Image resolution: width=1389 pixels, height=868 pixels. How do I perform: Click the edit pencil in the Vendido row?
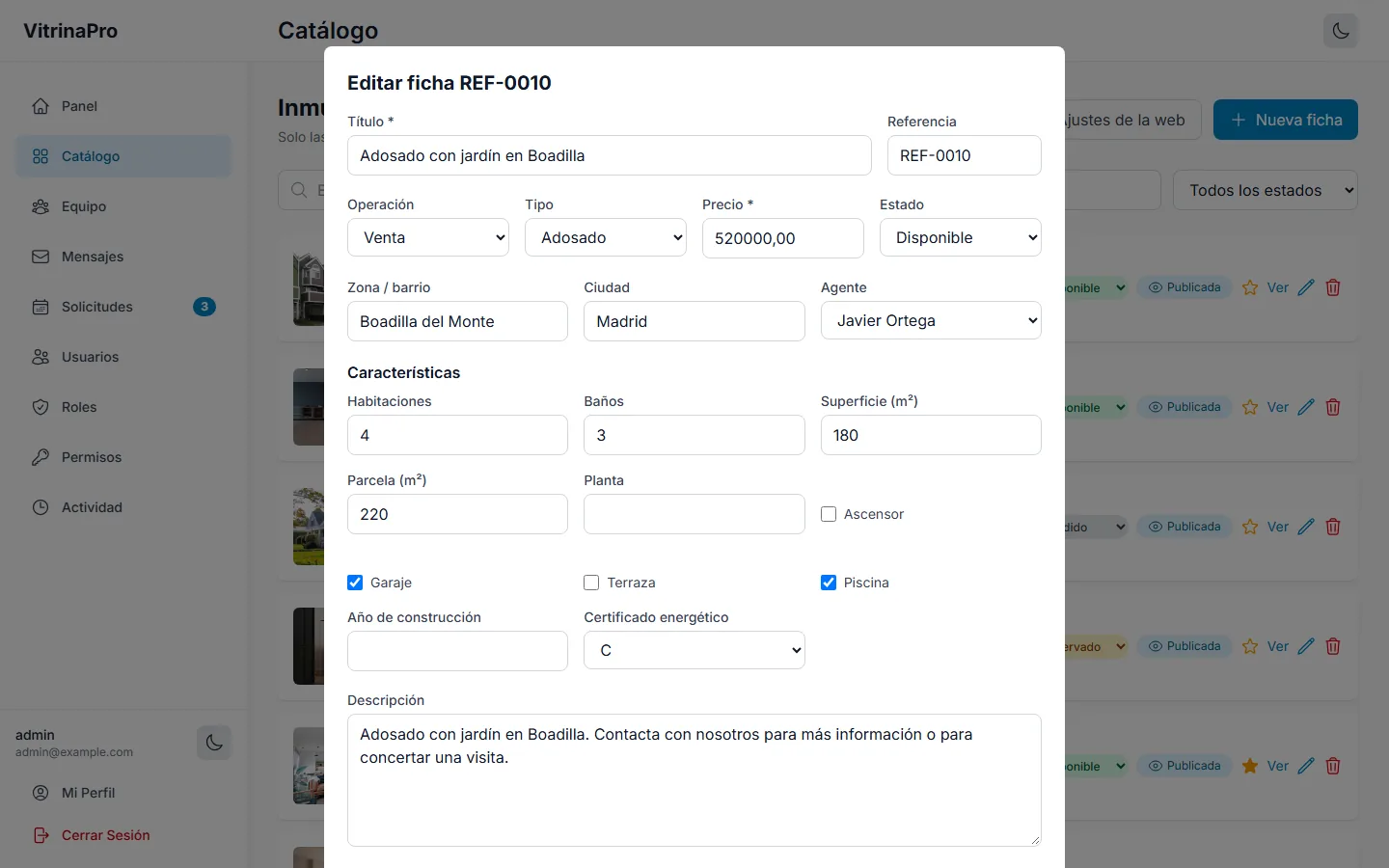1306,527
